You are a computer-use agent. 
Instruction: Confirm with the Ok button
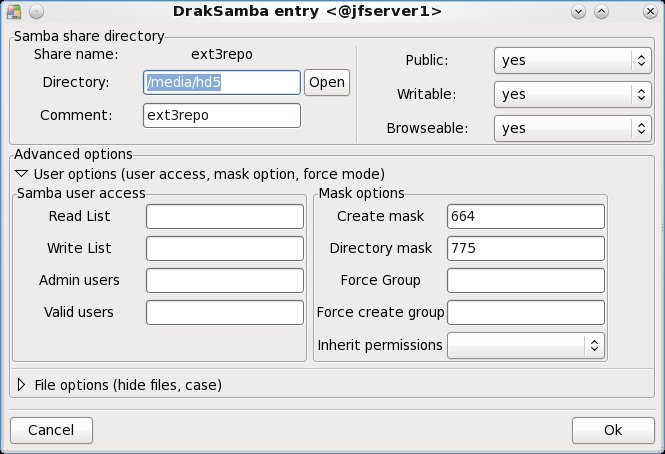[613, 430]
